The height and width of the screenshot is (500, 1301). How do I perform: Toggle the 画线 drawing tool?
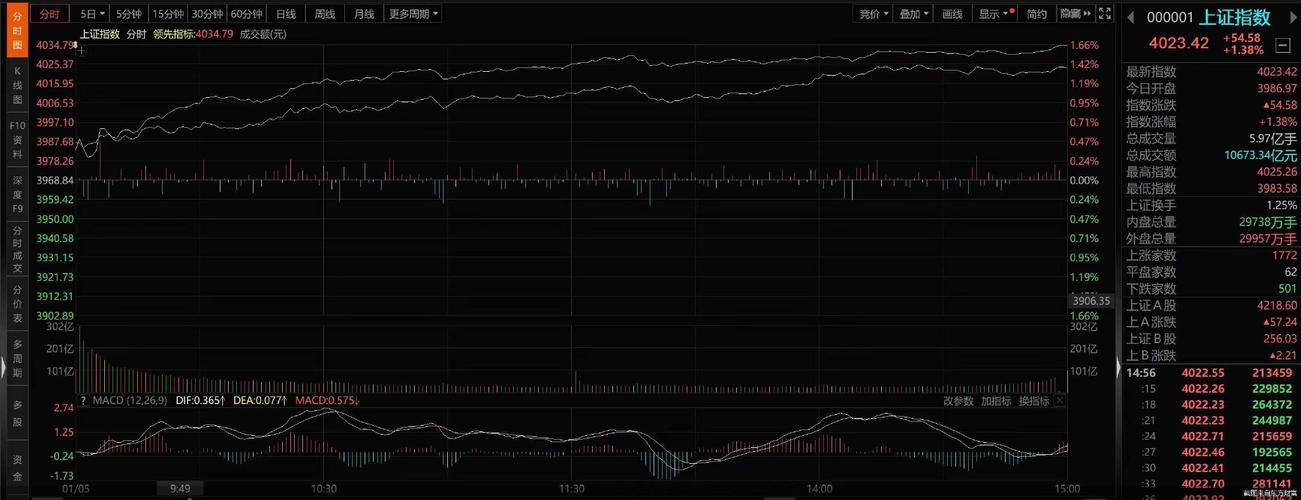tap(951, 14)
